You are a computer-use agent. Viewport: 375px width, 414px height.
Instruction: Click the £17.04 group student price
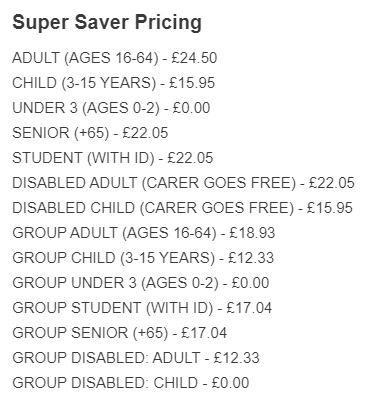[x=249, y=308]
